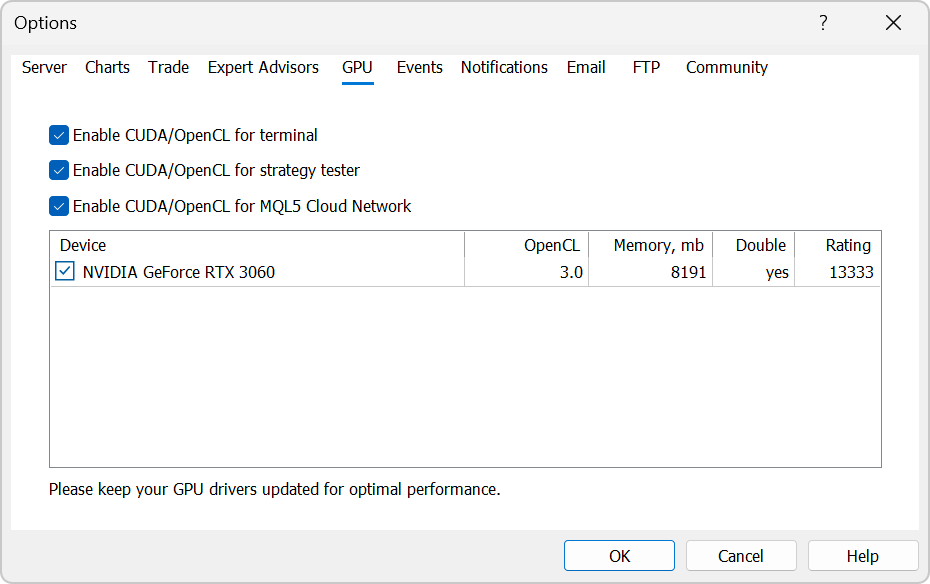Open Help from the dialog
The image size is (930, 584).
pos(862,555)
